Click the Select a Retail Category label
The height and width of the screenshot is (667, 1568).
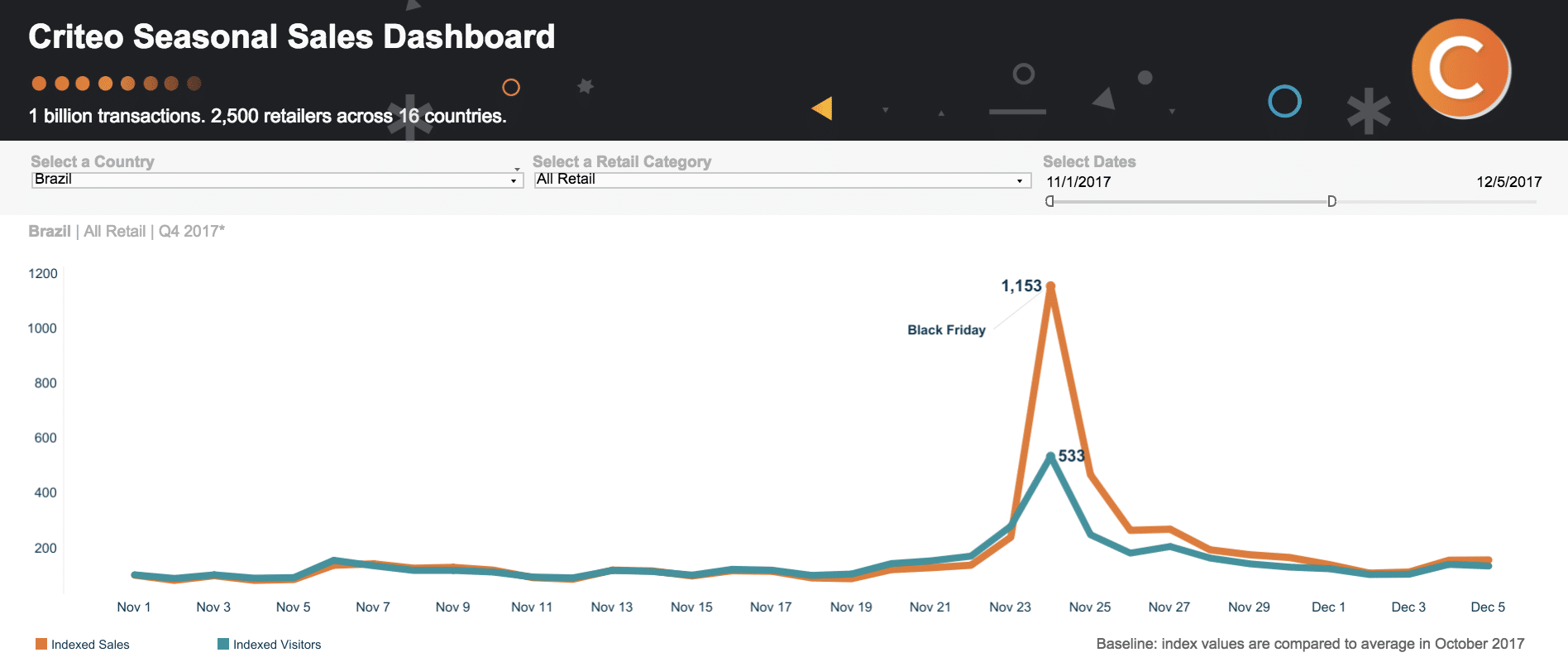[622, 162]
